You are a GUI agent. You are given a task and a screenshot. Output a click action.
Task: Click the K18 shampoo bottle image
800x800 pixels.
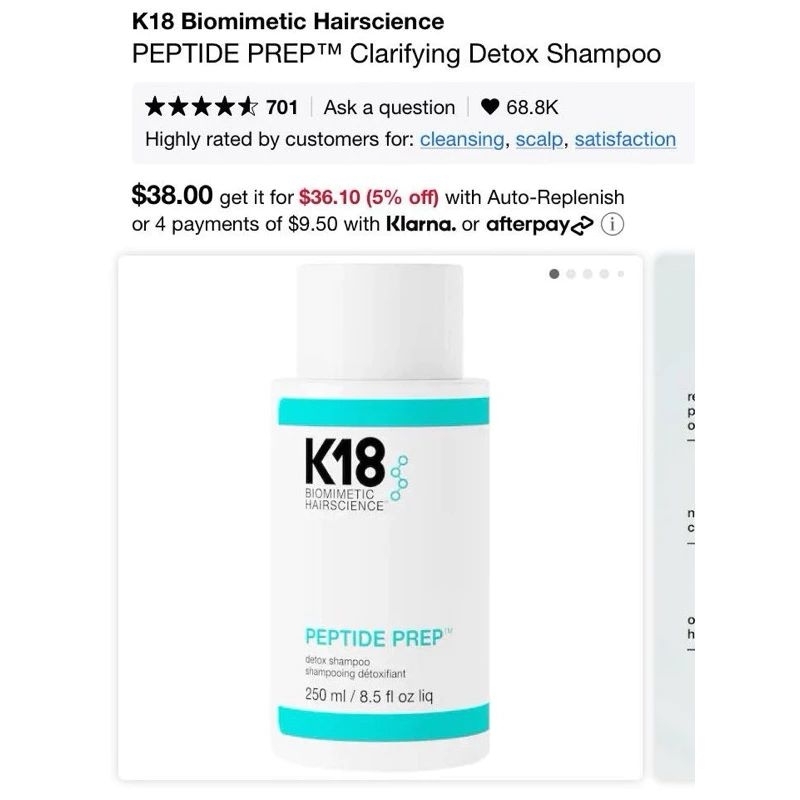pyautogui.click(x=381, y=517)
